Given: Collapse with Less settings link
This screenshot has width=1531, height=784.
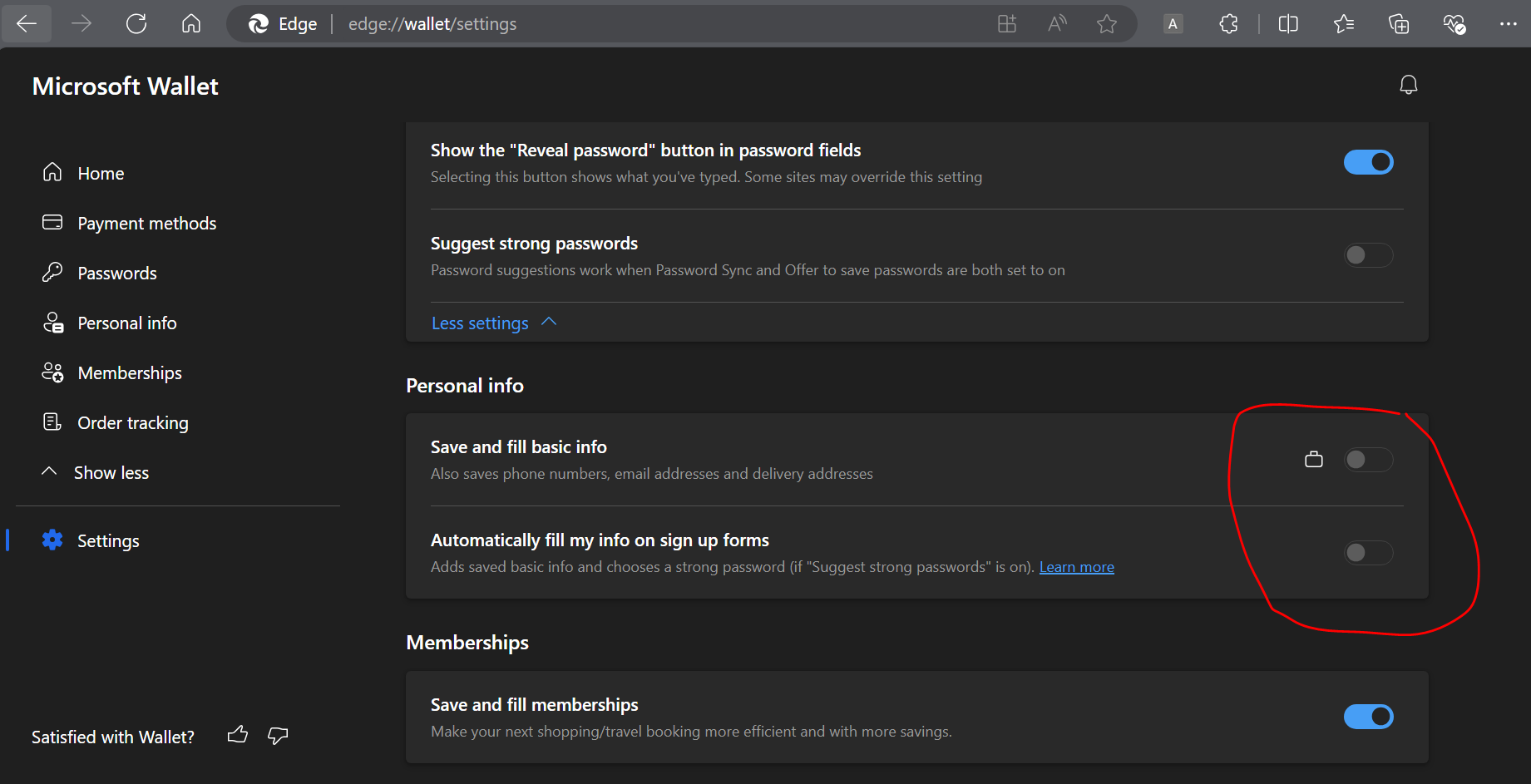Looking at the screenshot, I should pyautogui.click(x=494, y=323).
